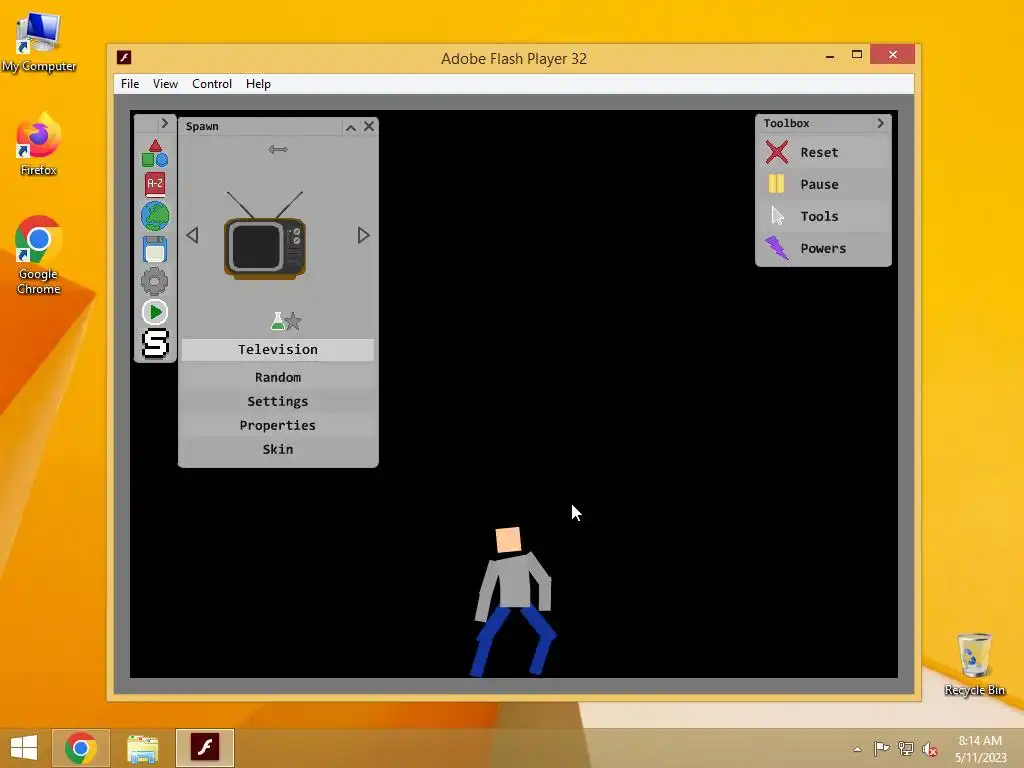Open the Recycle Bin desktop icon
The width and height of the screenshot is (1024, 768).
coord(974,664)
